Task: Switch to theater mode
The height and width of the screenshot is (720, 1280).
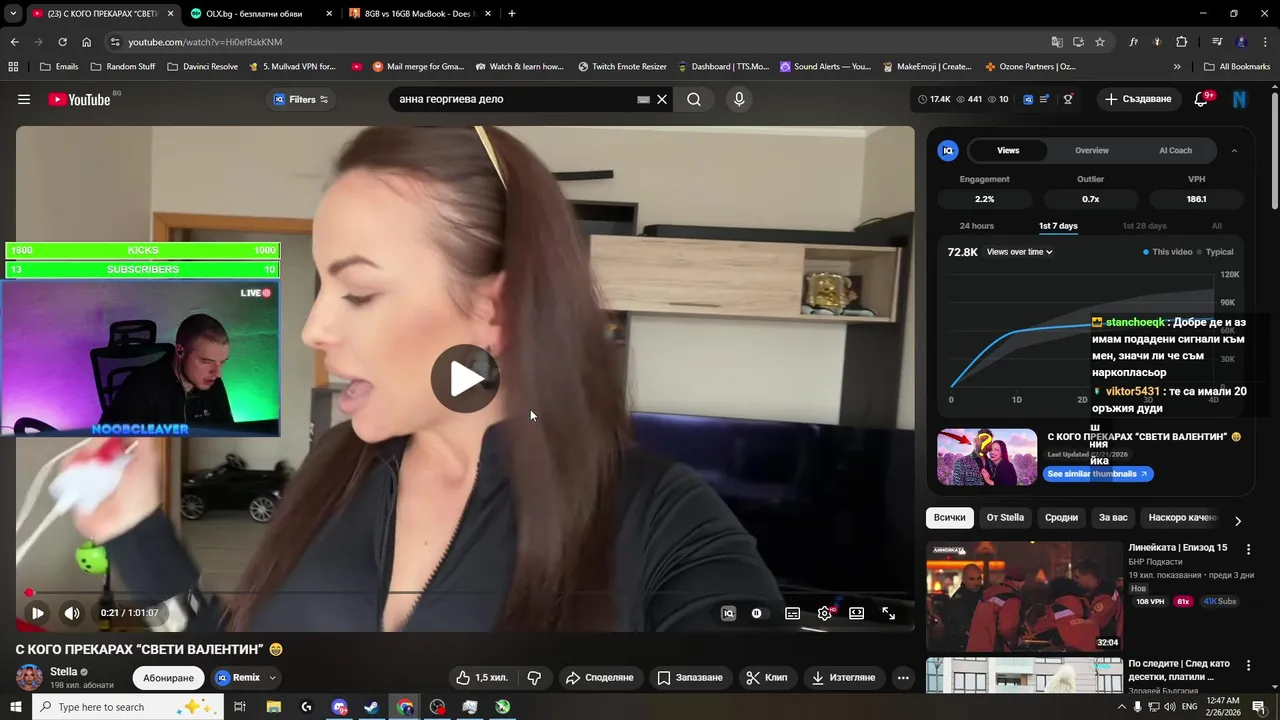Action: (x=857, y=613)
